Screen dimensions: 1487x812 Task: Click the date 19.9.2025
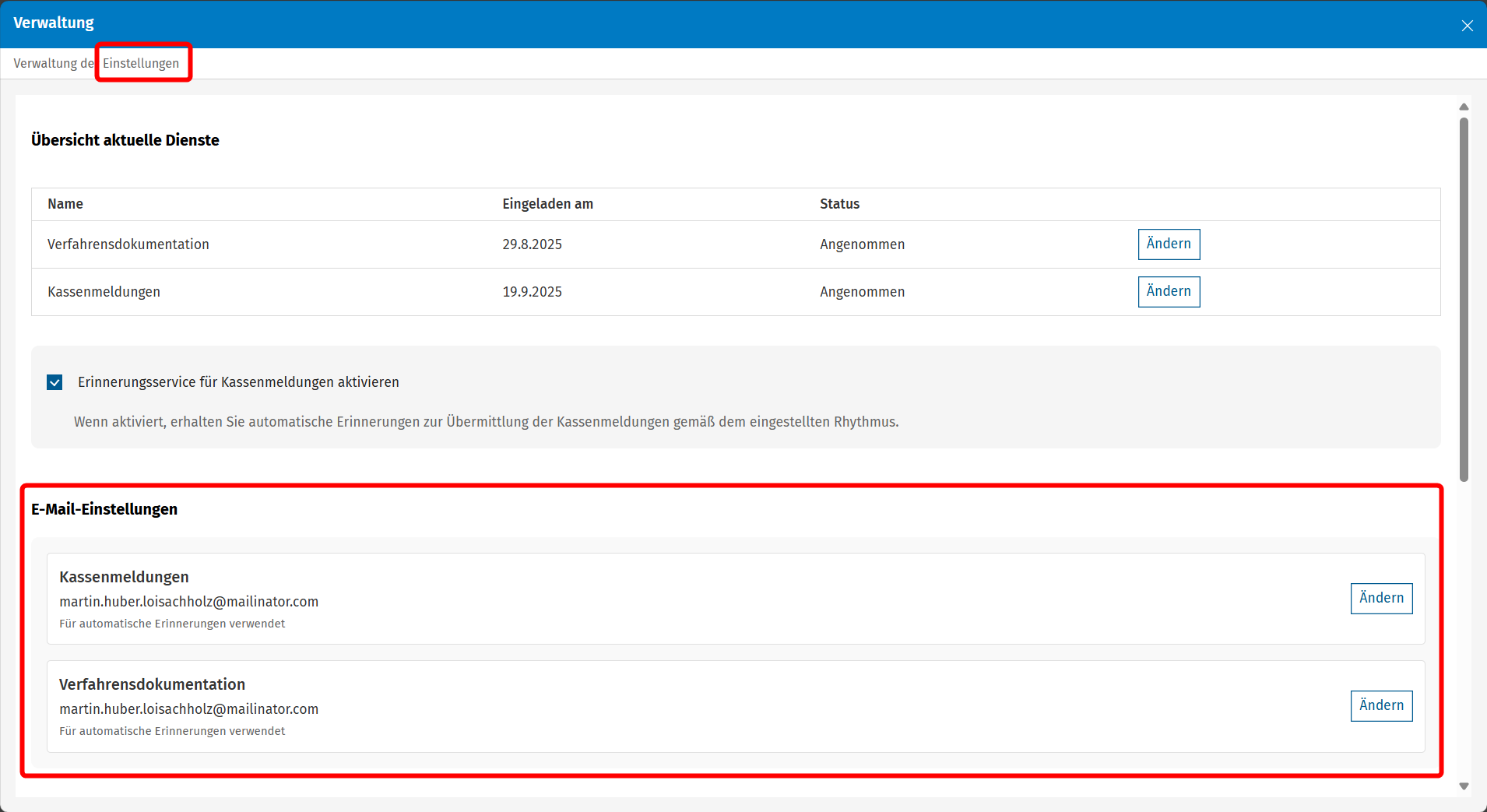532,292
